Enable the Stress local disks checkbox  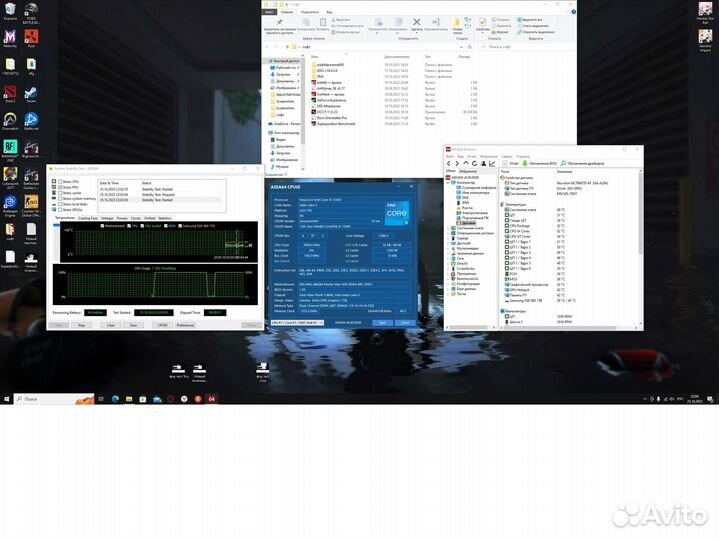tap(60, 204)
